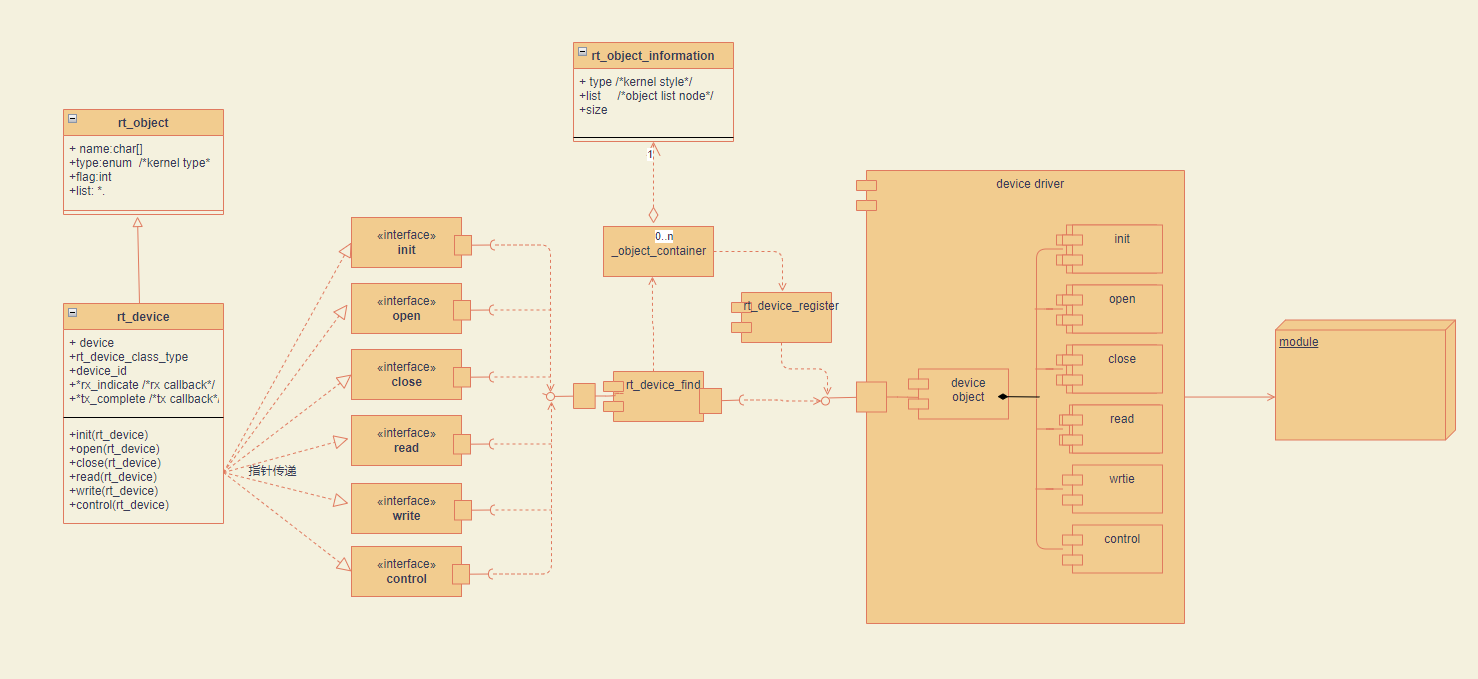Collapse the rt_object_information class
The height and width of the screenshot is (679, 1478).
click(x=581, y=55)
